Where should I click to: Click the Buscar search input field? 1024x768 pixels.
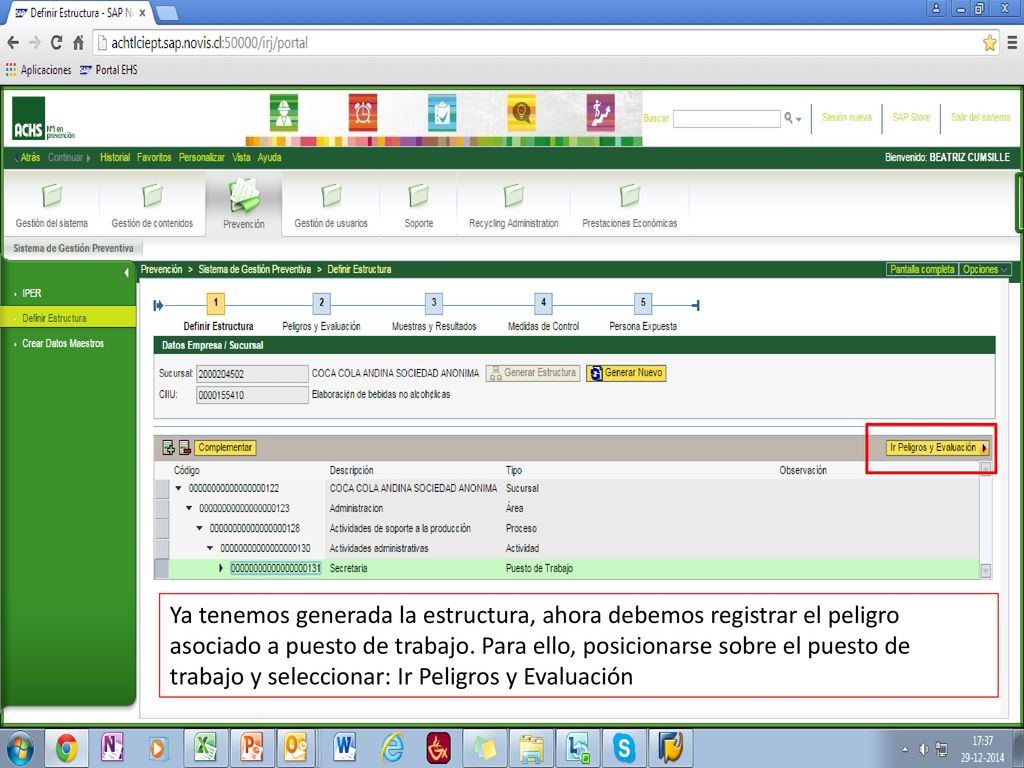[727, 119]
